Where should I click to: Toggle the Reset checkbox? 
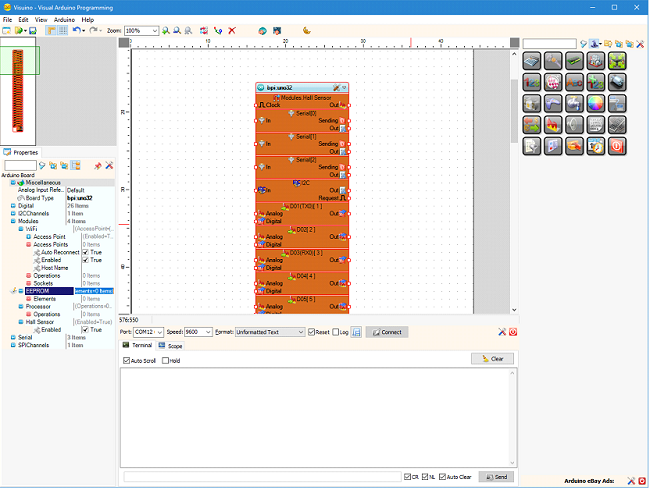pos(311,332)
